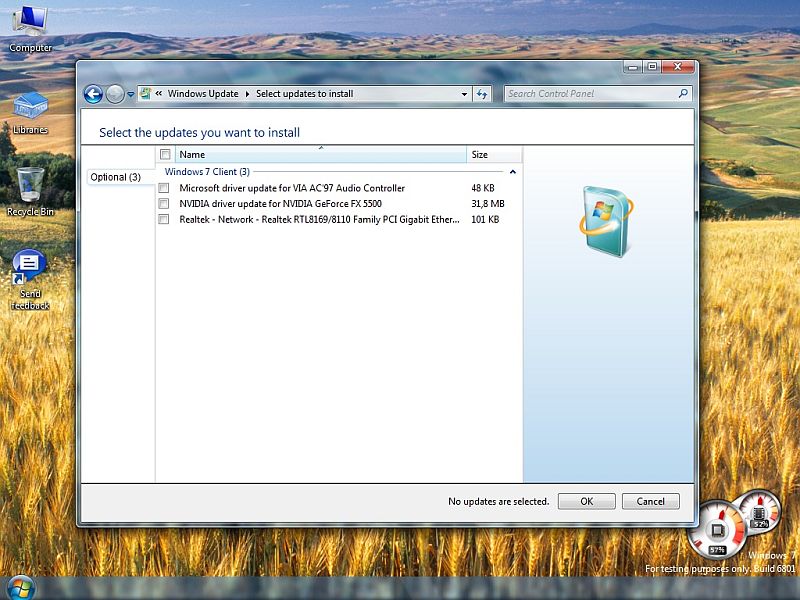Click the memory meter gadget dial
Image resolution: width=800 pixels, height=600 pixels.
(x=760, y=512)
